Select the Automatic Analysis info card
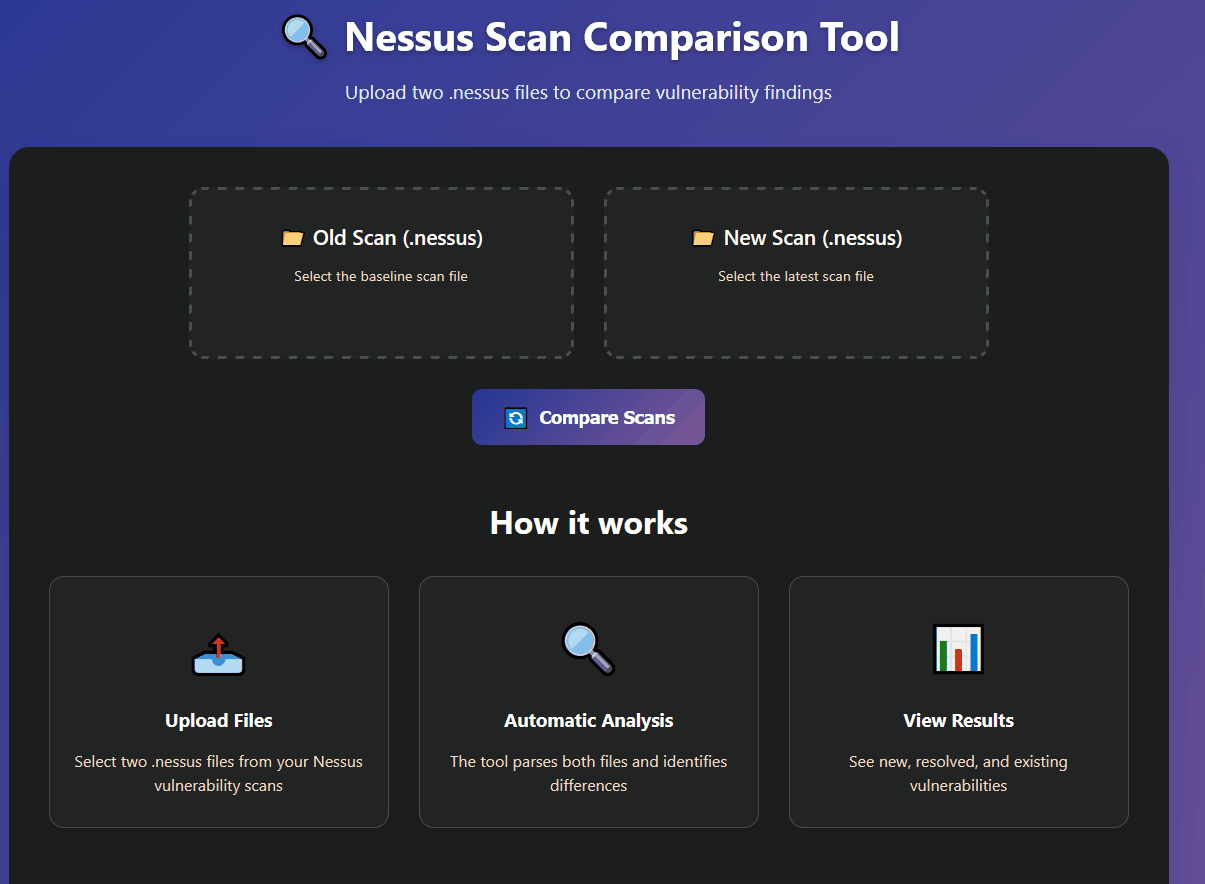The width and height of the screenshot is (1205, 884). coord(589,702)
